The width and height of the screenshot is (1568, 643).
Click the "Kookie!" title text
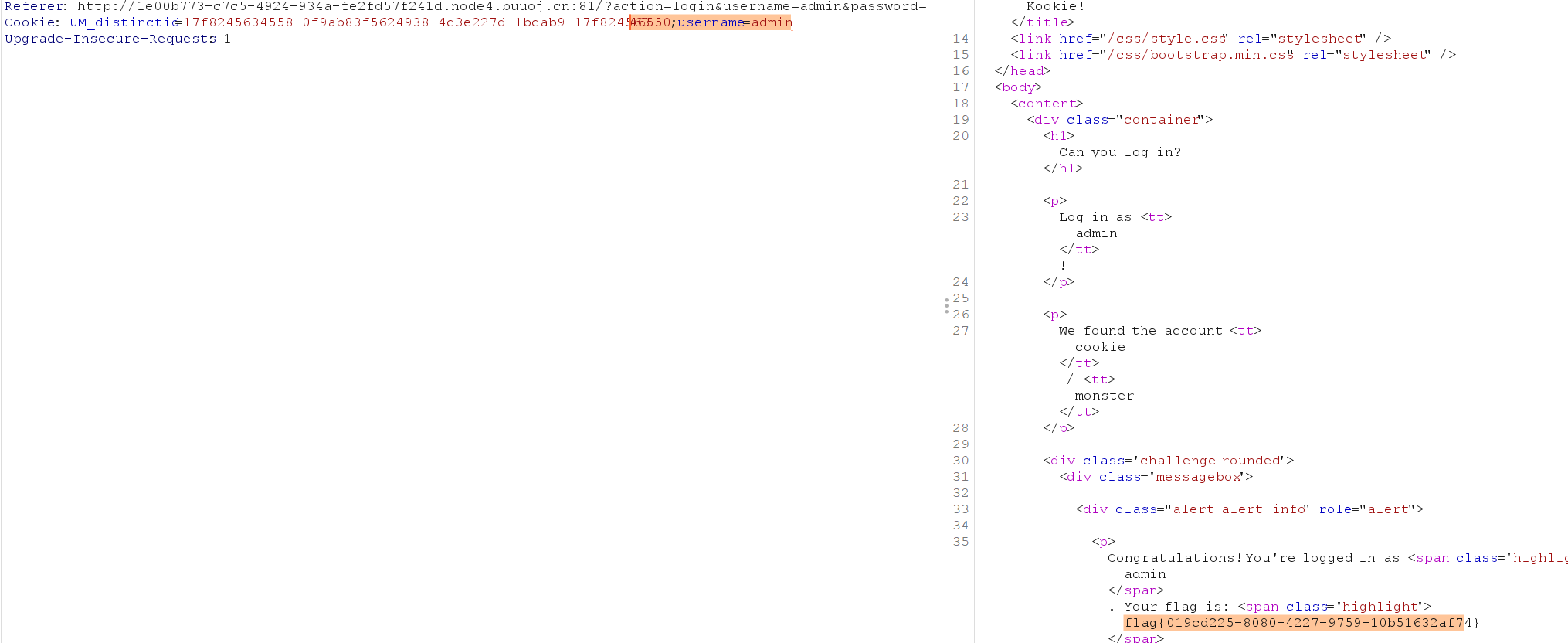coord(1055,6)
